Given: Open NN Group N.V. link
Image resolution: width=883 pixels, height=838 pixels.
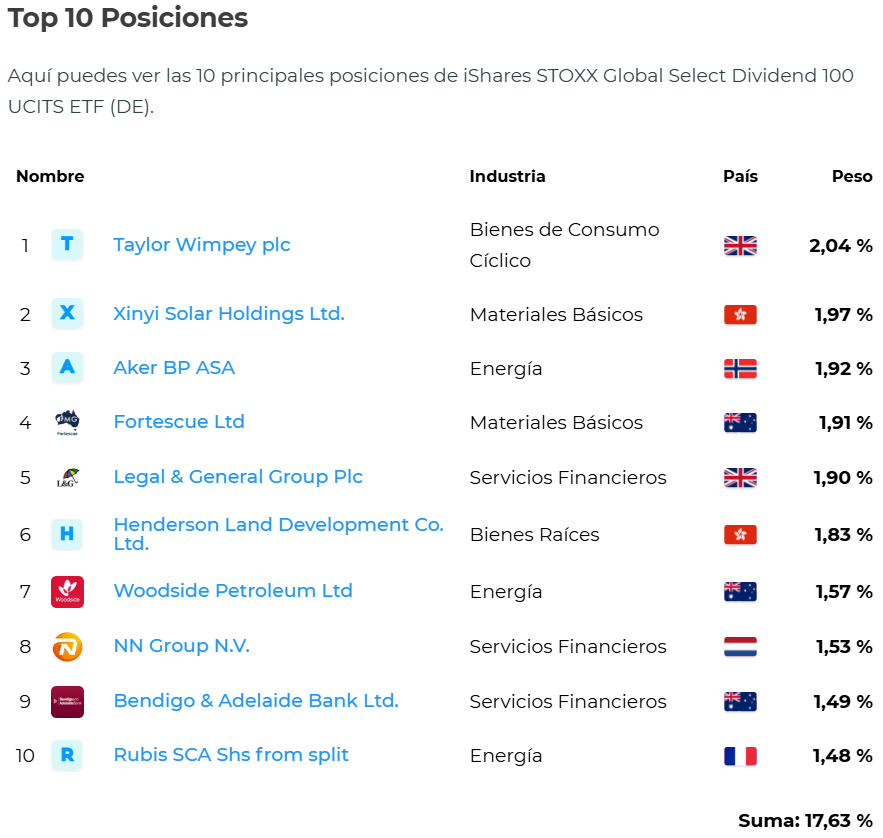Looking at the screenshot, I should (x=181, y=646).
